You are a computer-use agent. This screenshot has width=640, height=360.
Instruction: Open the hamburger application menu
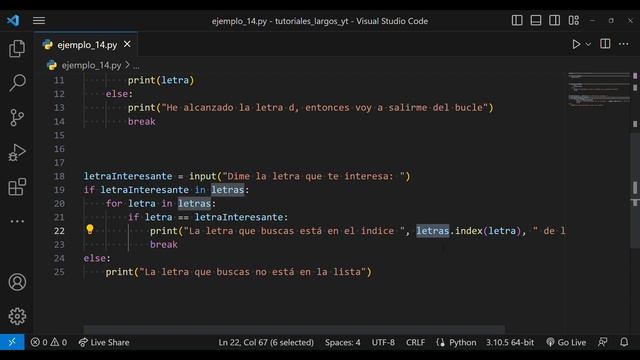coord(39,20)
